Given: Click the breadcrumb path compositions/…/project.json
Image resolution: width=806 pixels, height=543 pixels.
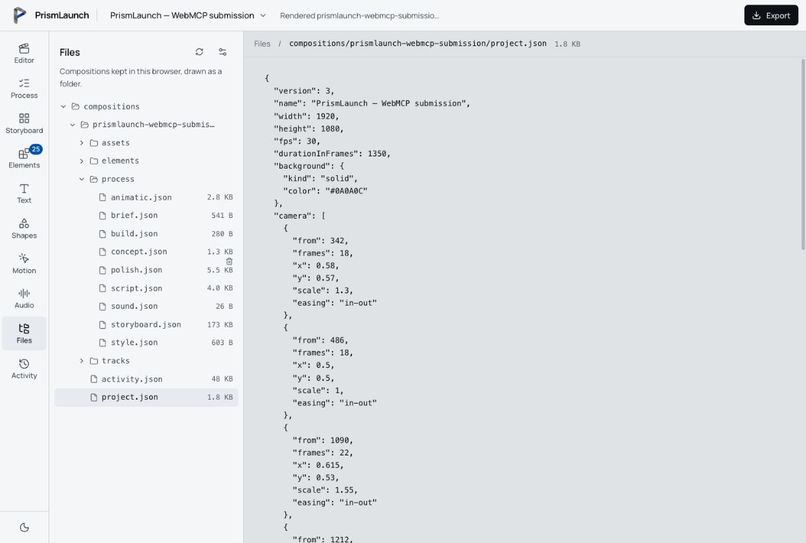Looking at the screenshot, I should point(417,44).
